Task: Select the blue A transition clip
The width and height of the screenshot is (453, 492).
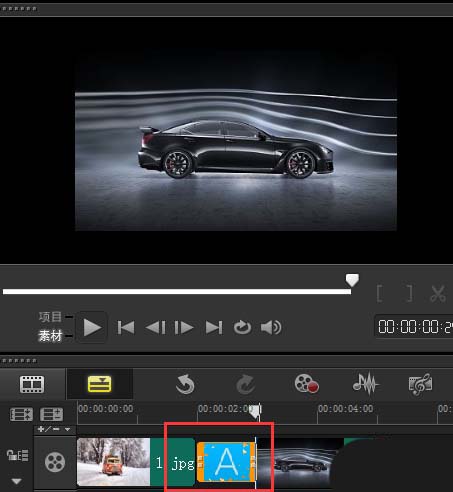Action: pyautogui.click(x=227, y=462)
